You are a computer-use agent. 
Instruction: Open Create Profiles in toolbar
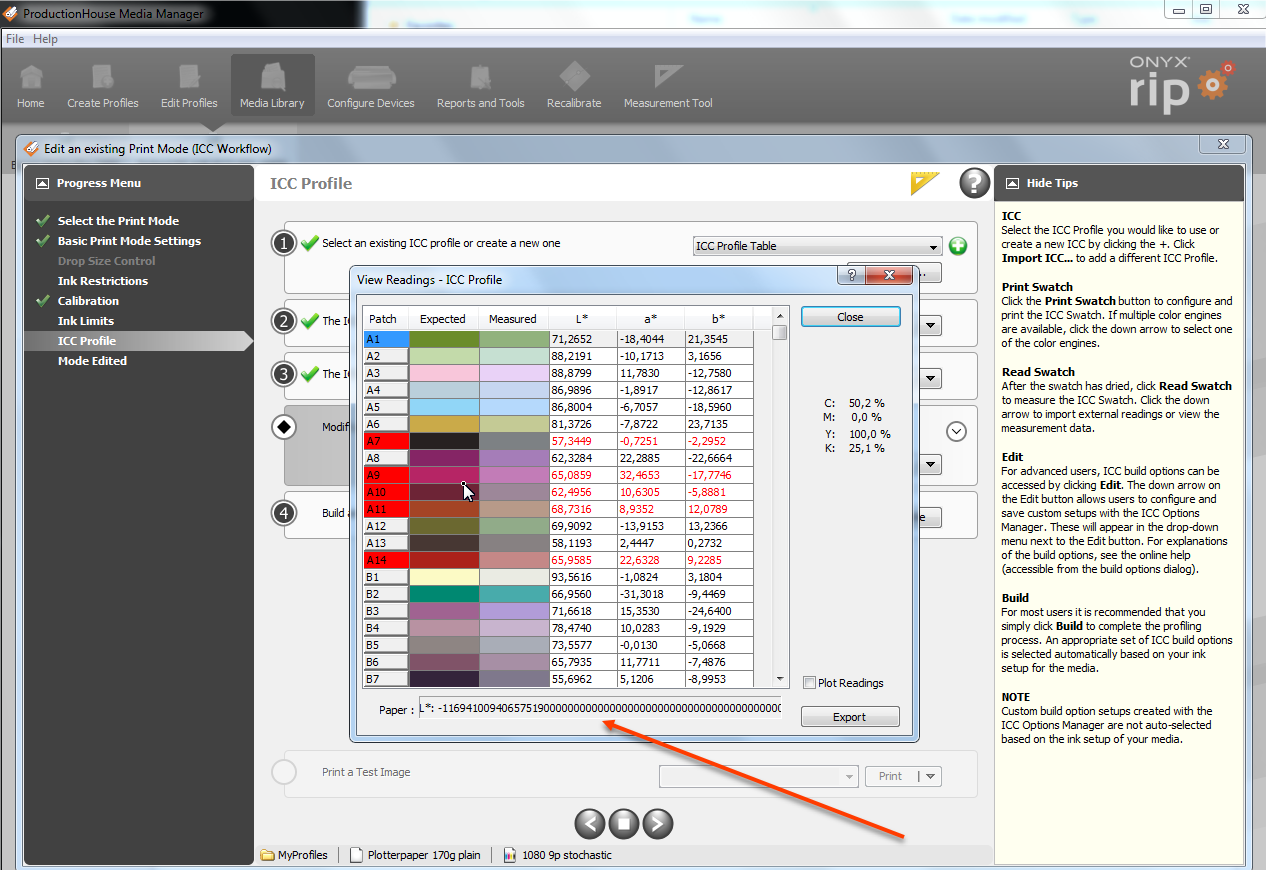[103, 86]
